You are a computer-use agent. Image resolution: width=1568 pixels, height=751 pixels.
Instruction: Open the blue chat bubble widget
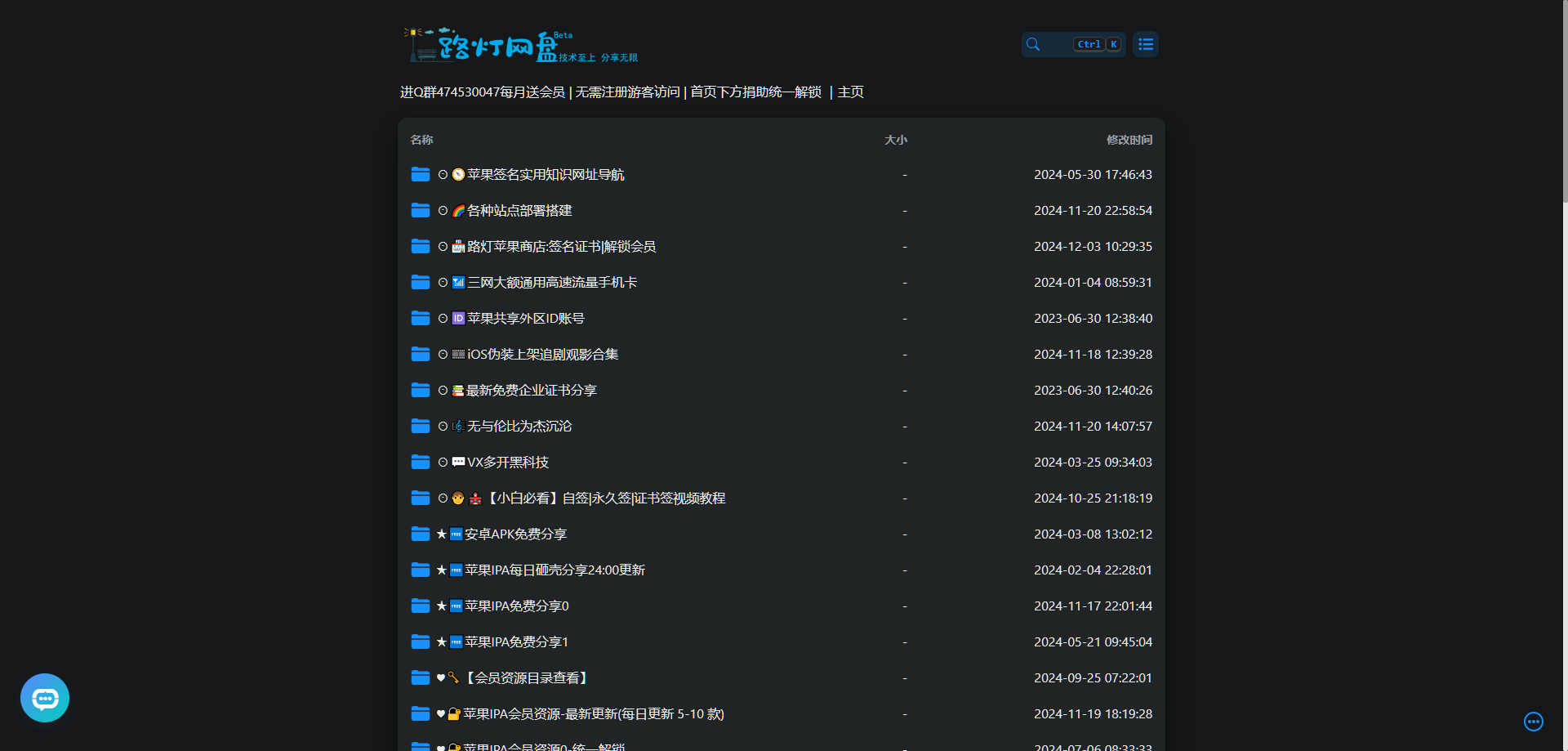45,698
